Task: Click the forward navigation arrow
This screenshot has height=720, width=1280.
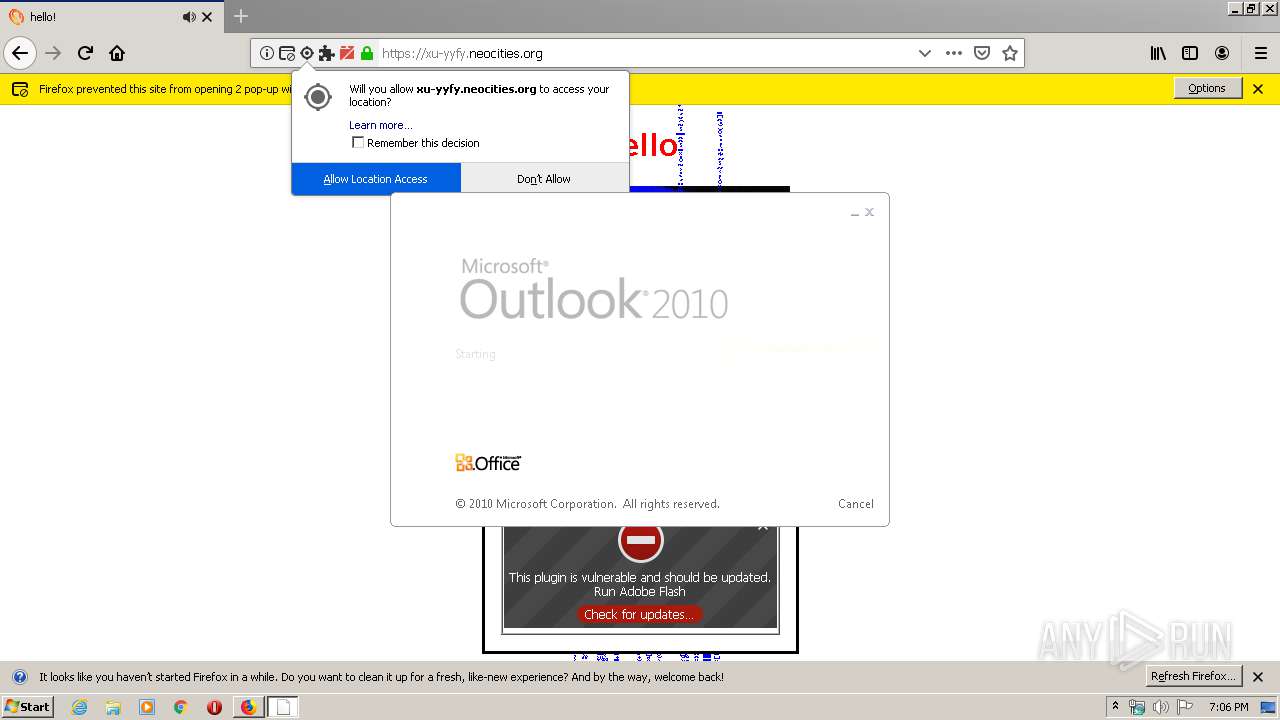Action: pyautogui.click(x=53, y=53)
